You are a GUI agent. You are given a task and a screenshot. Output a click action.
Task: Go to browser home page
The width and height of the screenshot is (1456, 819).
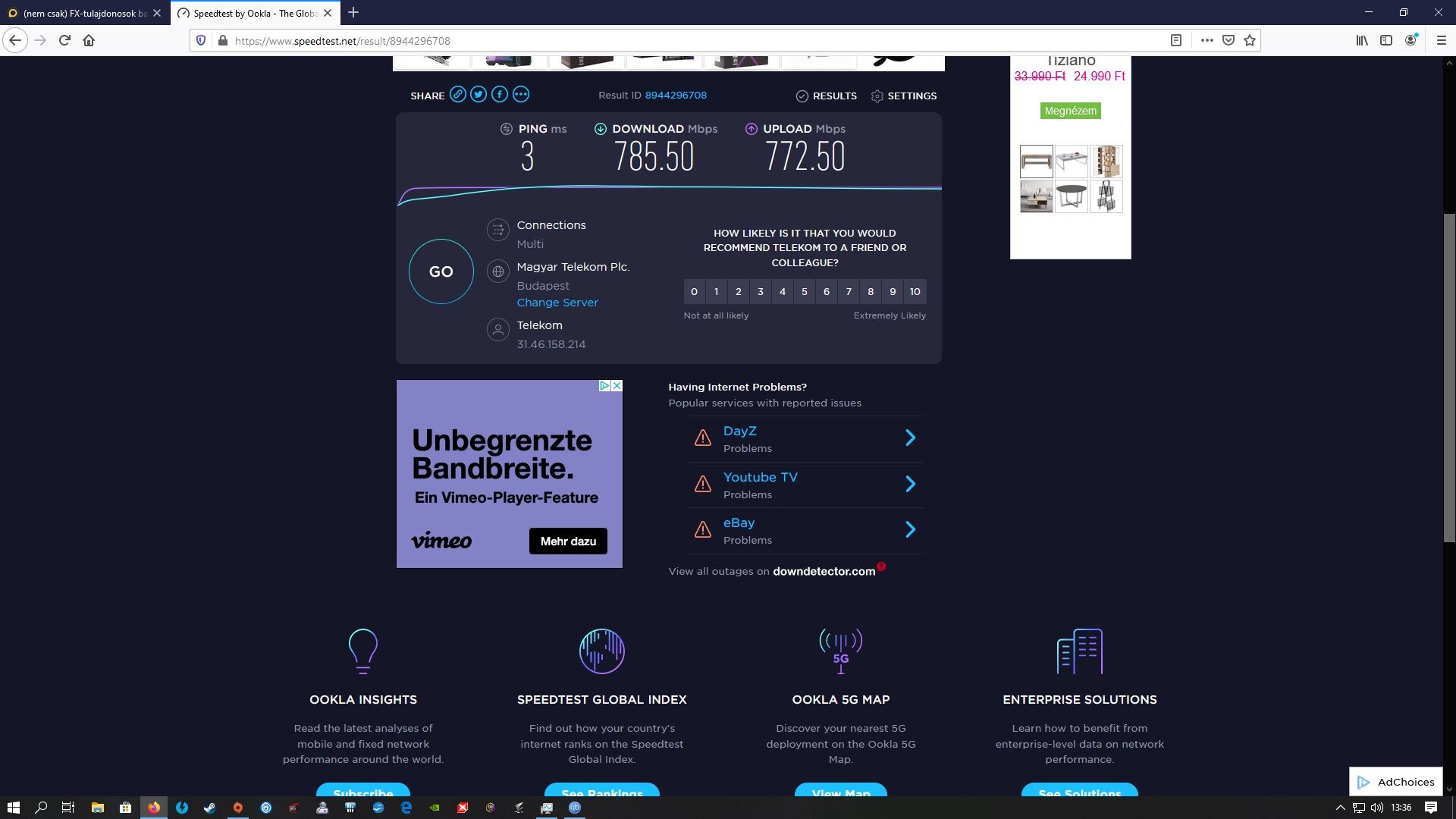click(x=89, y=41)
